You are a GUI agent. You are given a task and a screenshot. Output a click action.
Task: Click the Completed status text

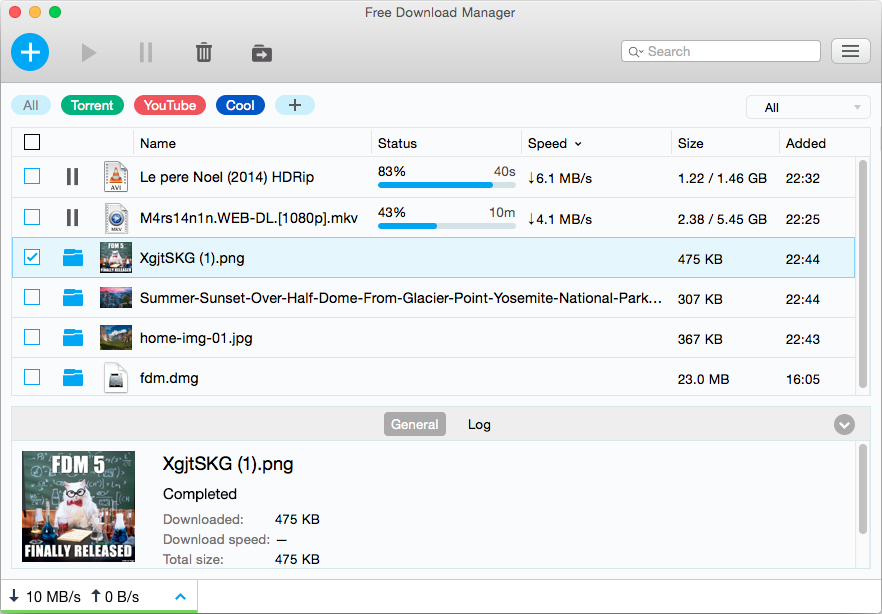click(x=200, y=494)
